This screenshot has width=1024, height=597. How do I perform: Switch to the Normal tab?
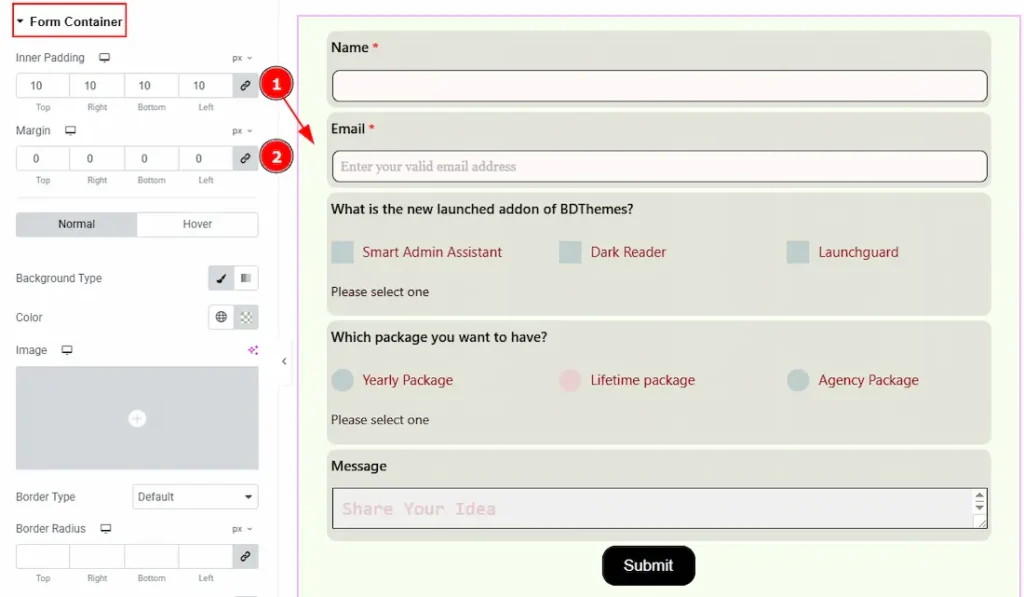click(77, 224)
